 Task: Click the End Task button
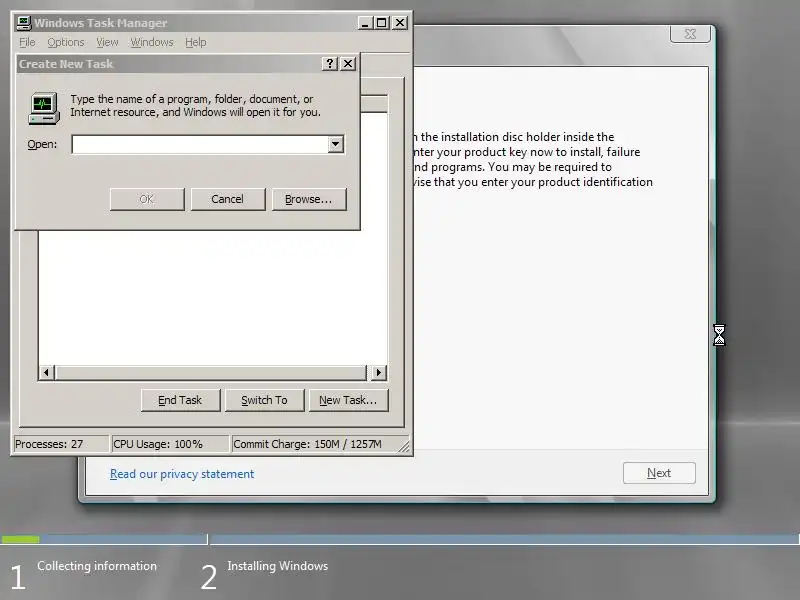180,401
